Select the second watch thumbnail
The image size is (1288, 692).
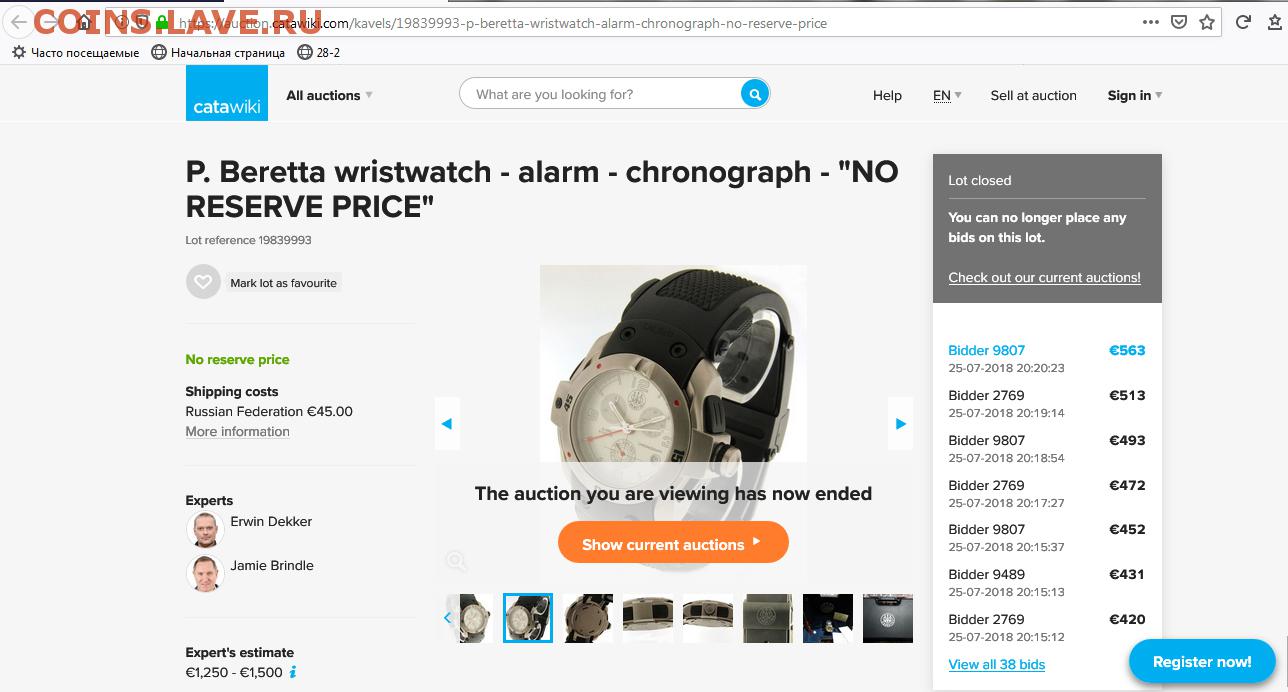click(x=527, y=618)
